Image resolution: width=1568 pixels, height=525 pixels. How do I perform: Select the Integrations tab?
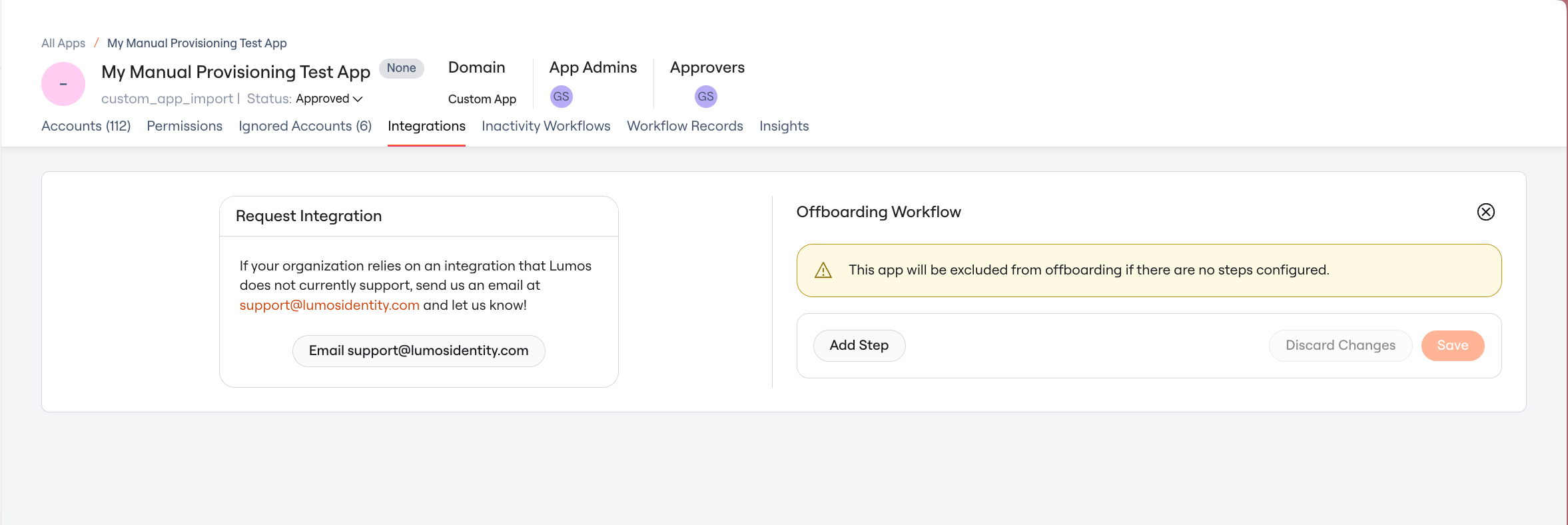[426, 126]
